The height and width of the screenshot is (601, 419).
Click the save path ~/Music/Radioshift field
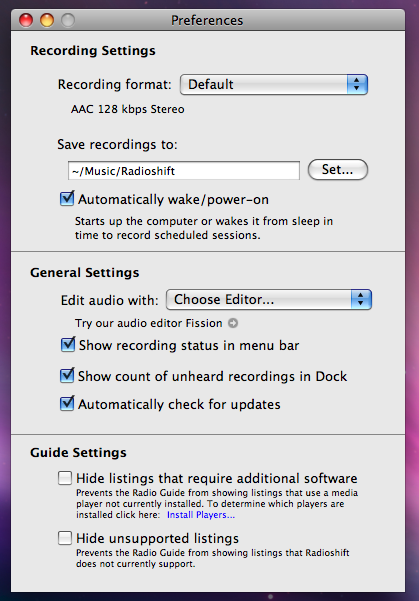pyautogui.click(x=184, y=171)
